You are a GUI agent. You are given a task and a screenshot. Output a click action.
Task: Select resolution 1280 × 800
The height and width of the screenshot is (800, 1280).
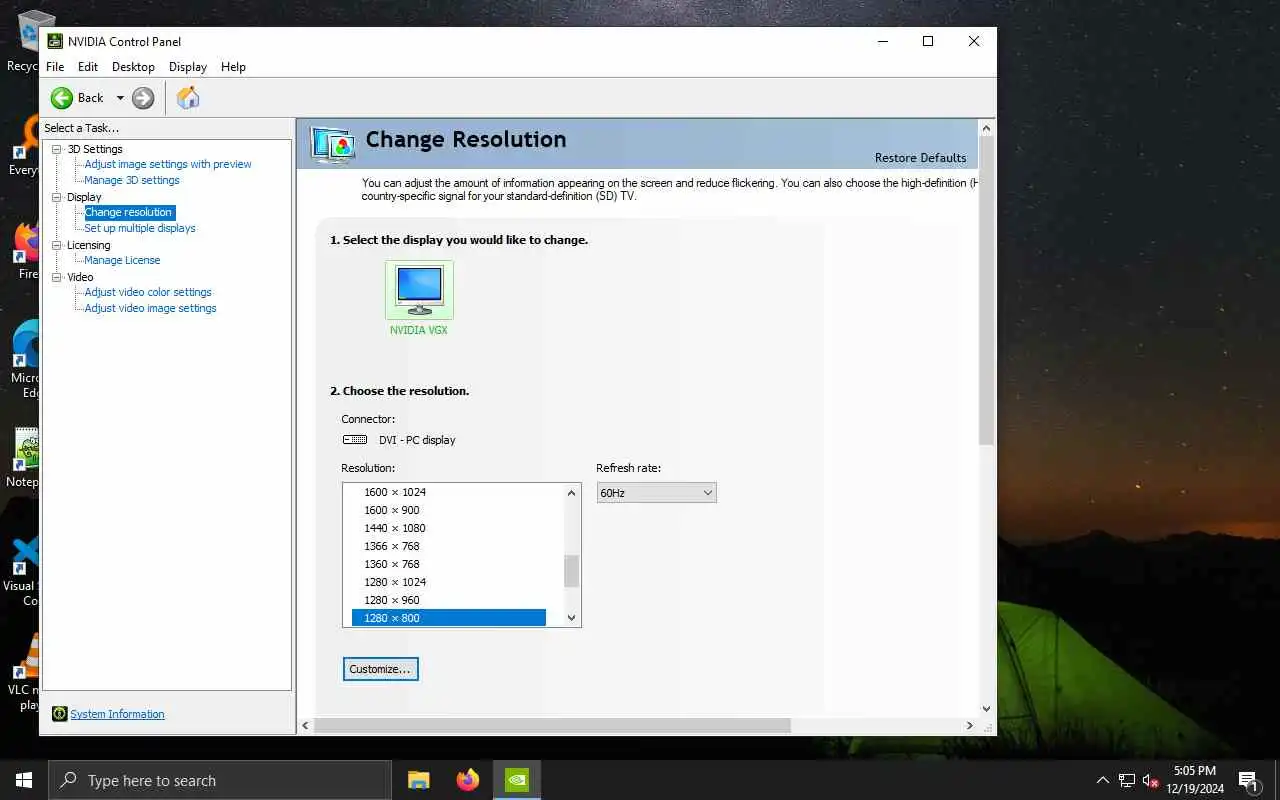449,618
